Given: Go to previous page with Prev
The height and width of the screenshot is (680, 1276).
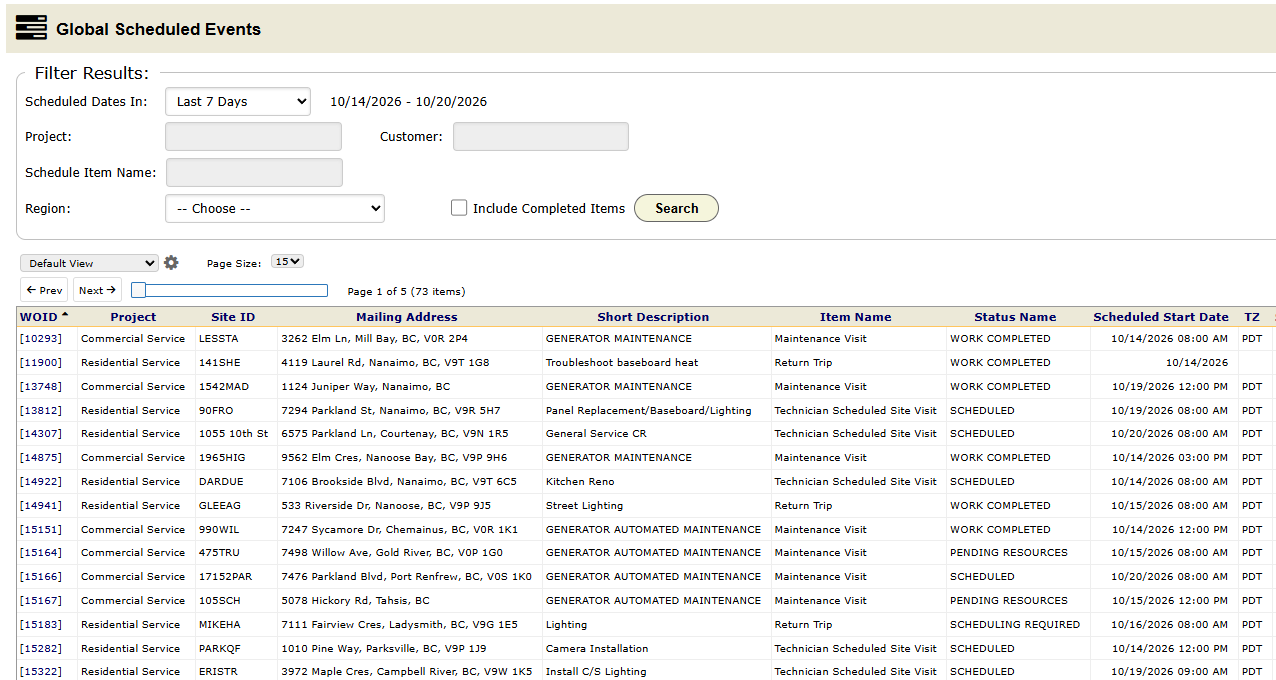Looking at the screenshot, I should (x=44, y=290).
